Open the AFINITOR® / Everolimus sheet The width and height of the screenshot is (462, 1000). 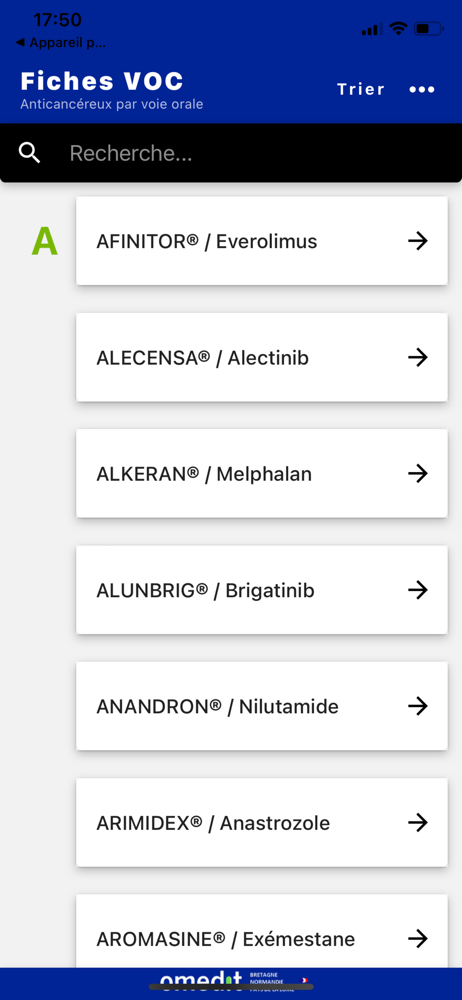coord(262,241)
